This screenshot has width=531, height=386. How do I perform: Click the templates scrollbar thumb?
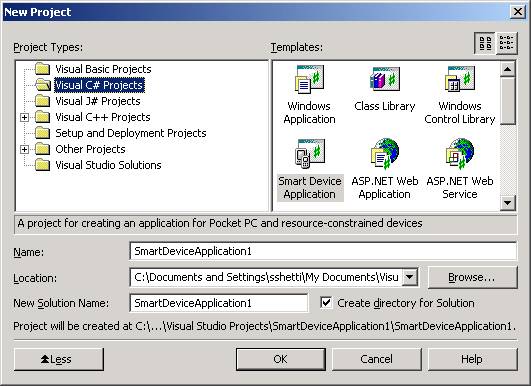click(508, 101)
